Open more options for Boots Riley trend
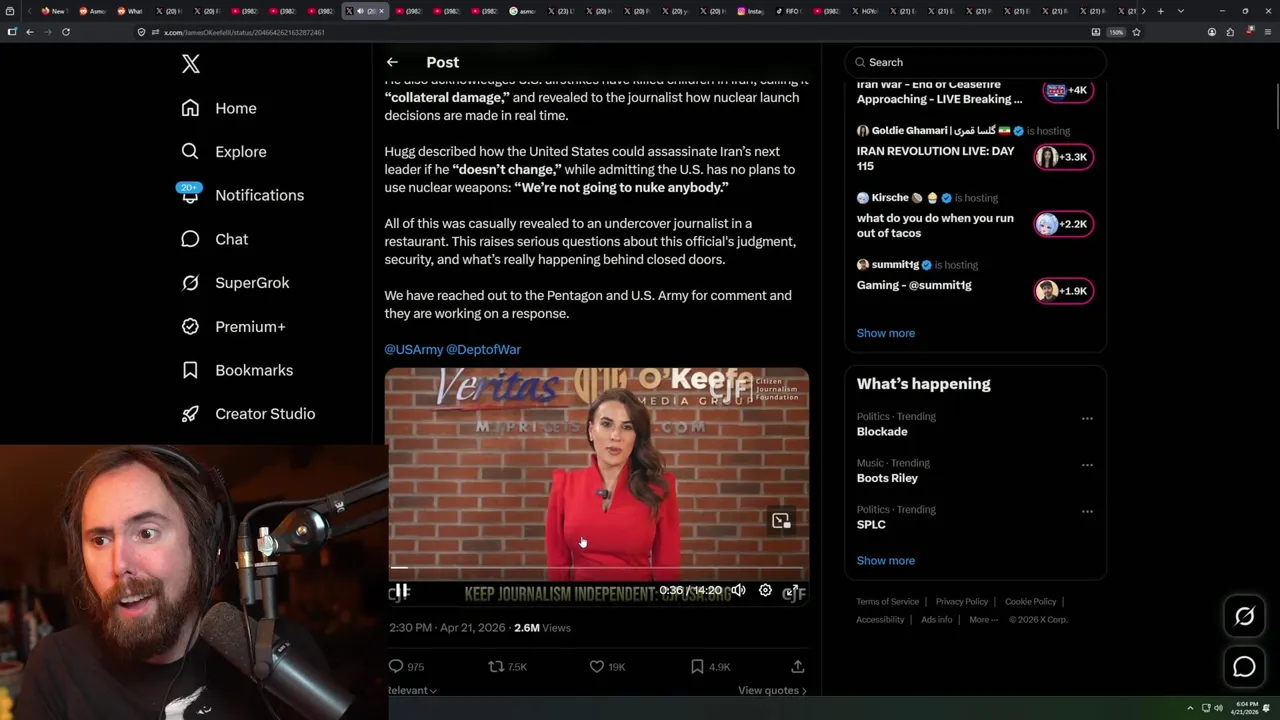Image resolution: width=1280 pixels, height=720 pixels. tap(1087, 465)
